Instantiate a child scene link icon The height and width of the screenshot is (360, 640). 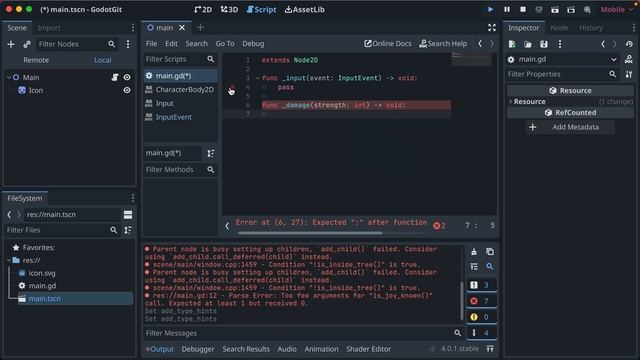point(27,44)
